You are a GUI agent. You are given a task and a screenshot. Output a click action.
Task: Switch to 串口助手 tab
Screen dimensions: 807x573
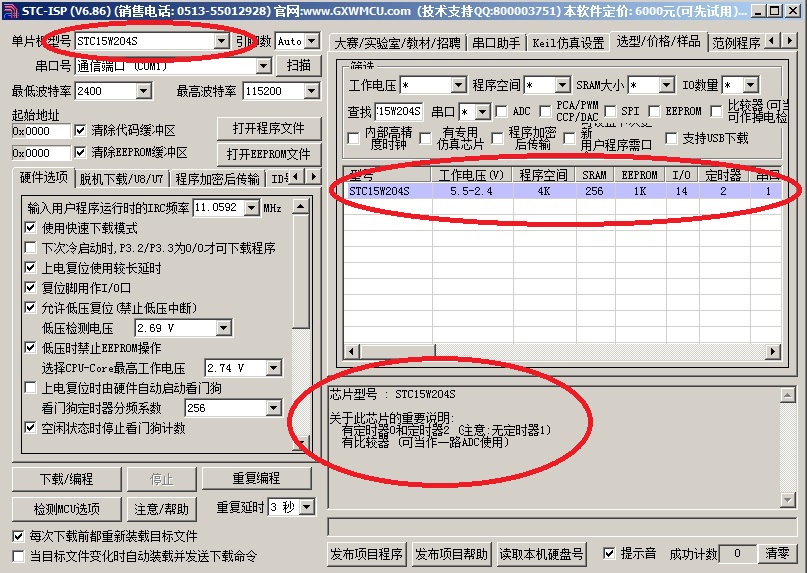(x=496, y=43)
